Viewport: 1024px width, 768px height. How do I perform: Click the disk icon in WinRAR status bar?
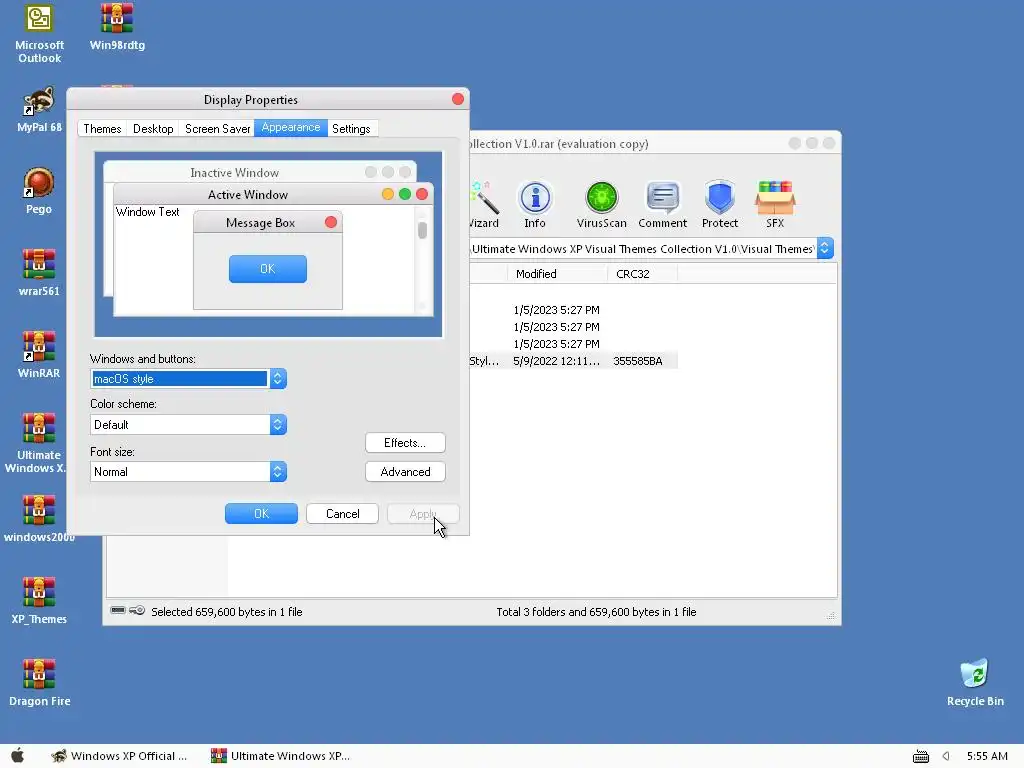coord(118,611)
